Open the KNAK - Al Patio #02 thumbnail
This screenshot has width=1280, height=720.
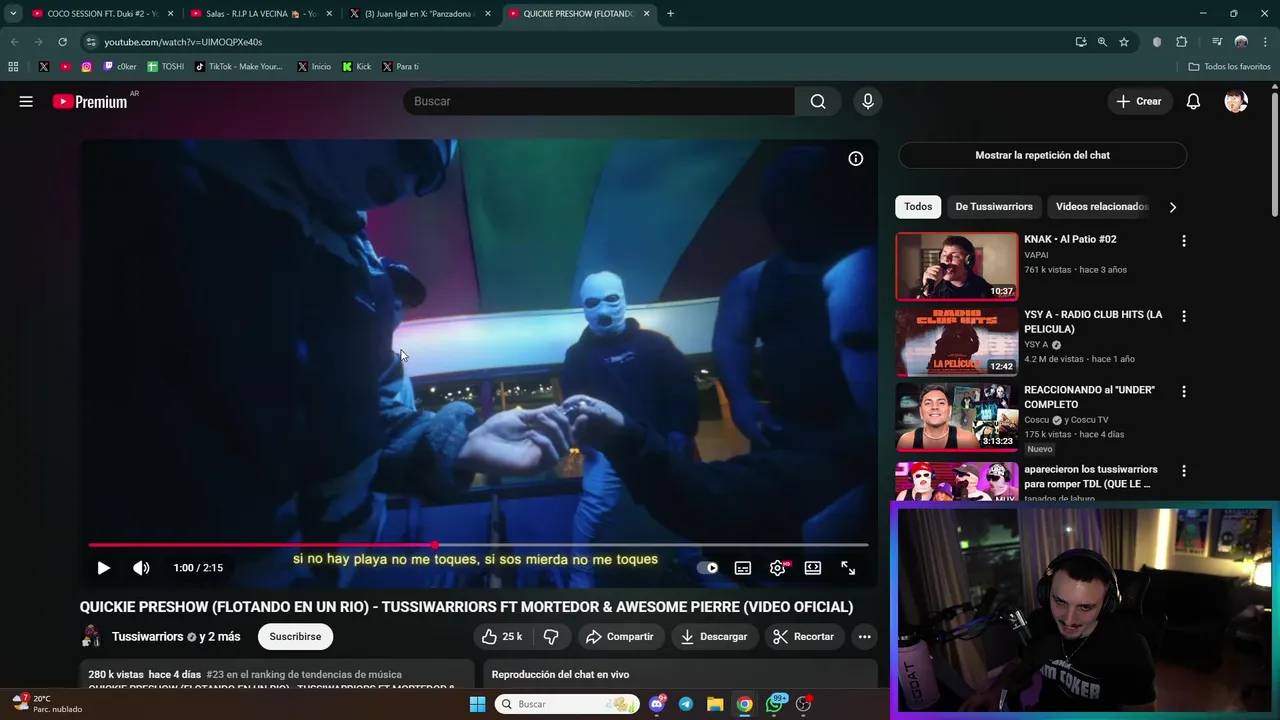(x=957, y=266)
